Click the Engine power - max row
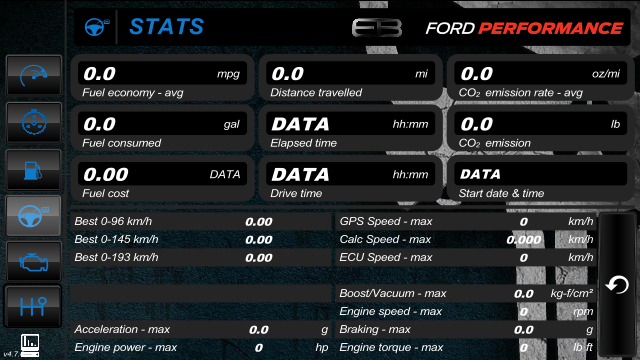Image resolution: width=640 pixels, height=360 pixels. point(201,347)
